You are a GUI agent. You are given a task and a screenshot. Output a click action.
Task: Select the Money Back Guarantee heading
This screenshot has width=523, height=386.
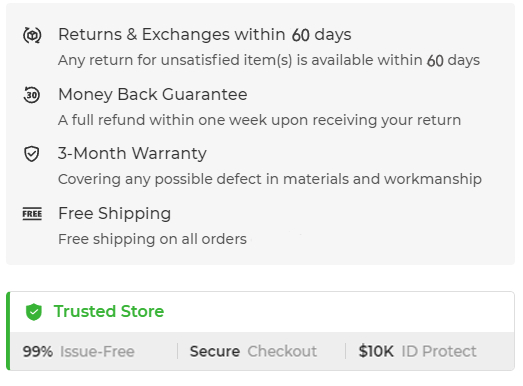[153, 94]
